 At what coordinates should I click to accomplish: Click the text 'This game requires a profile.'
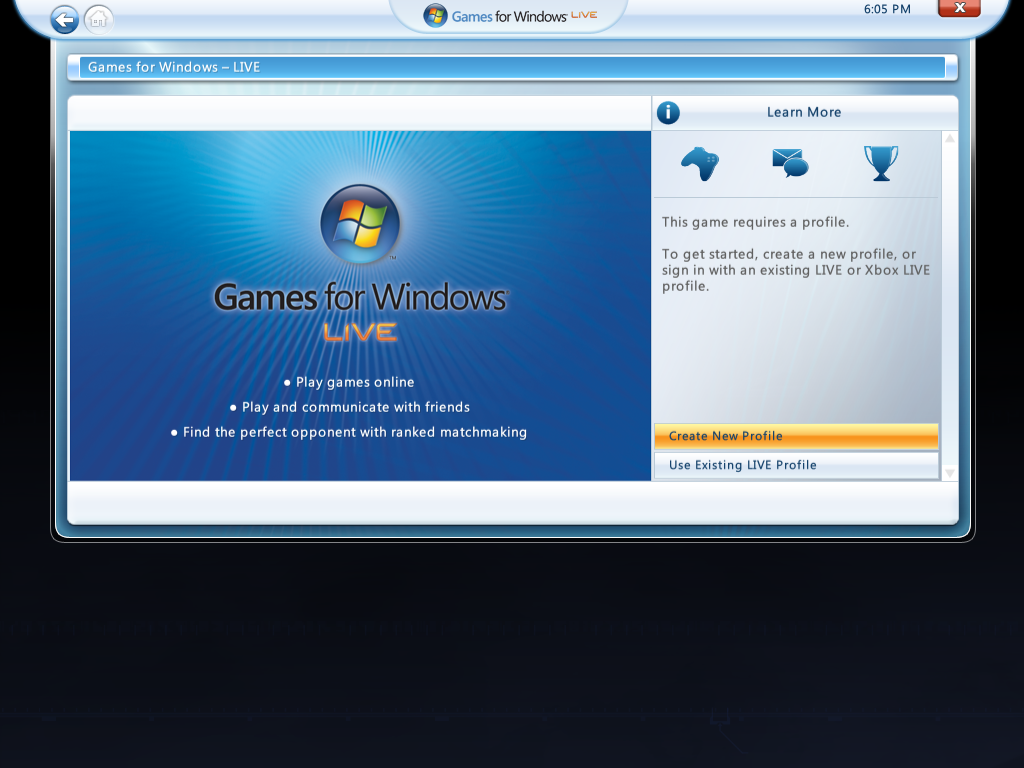(756, 222)
